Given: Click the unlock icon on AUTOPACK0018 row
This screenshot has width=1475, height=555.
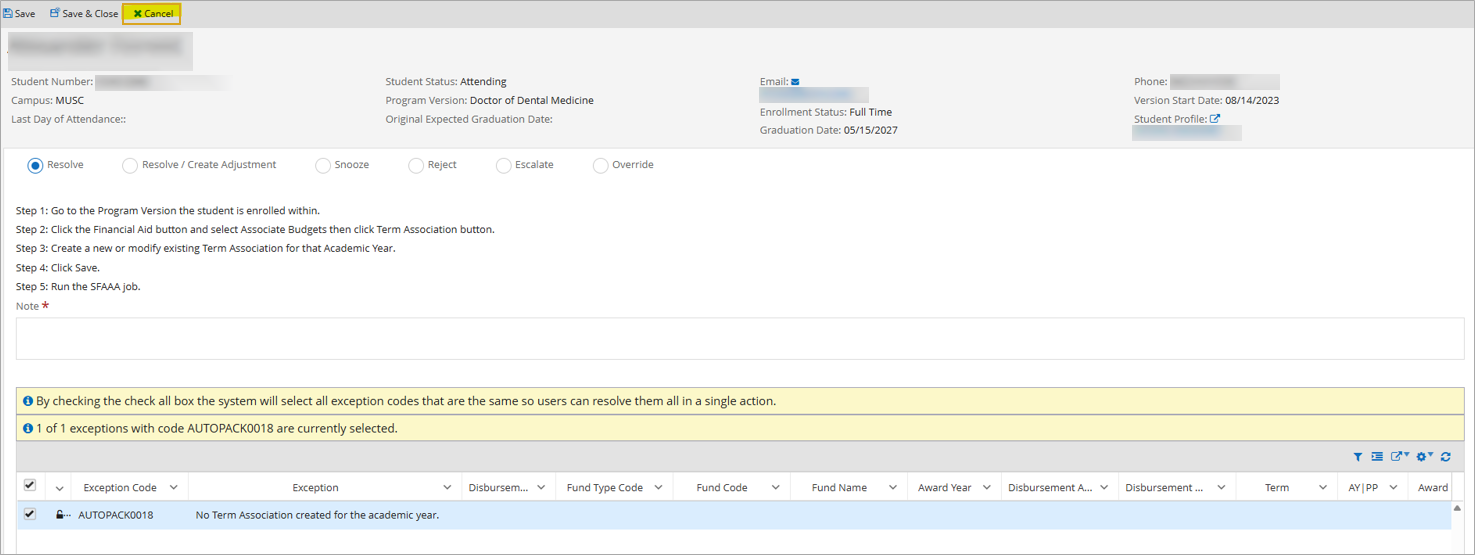Looking at the screenshot, I should (x=61, y=515).
